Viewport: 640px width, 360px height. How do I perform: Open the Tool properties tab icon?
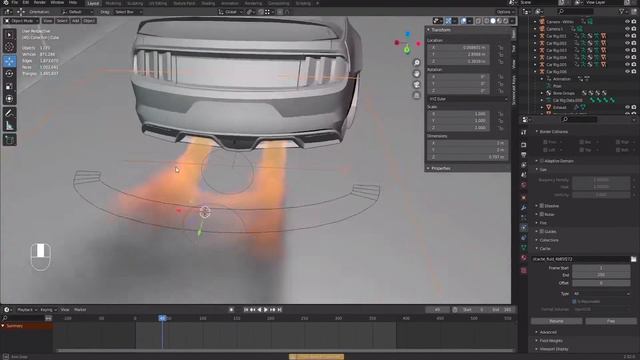coord(524,132)
